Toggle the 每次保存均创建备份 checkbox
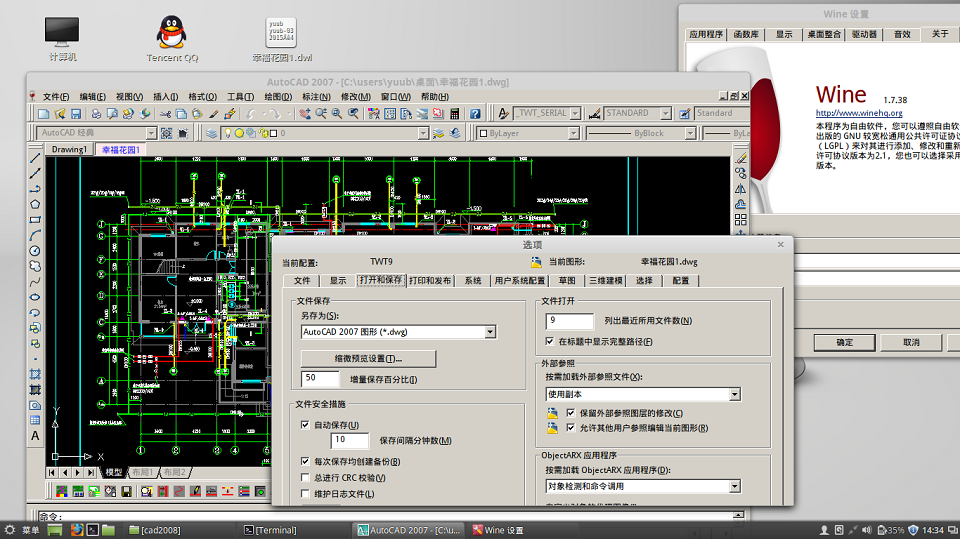Viewport: 960px width, 539px height. click(305, 461)
